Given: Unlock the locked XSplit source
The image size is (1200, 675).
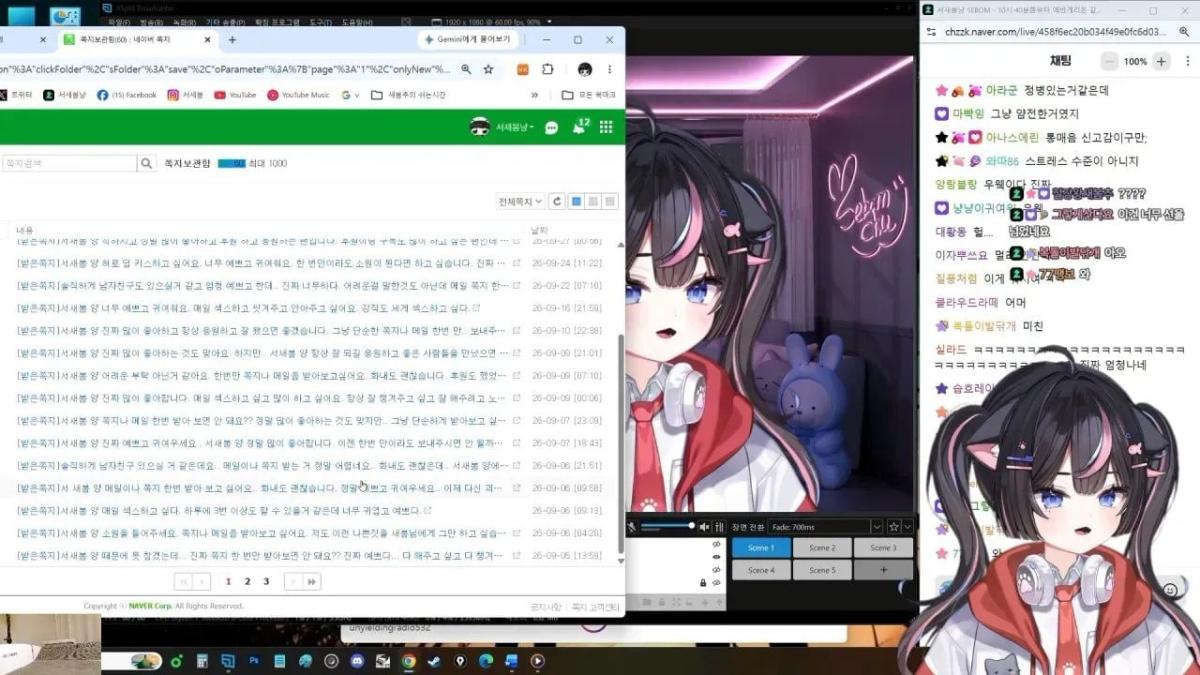Looking at the screenshot, I should pos(703,582).
